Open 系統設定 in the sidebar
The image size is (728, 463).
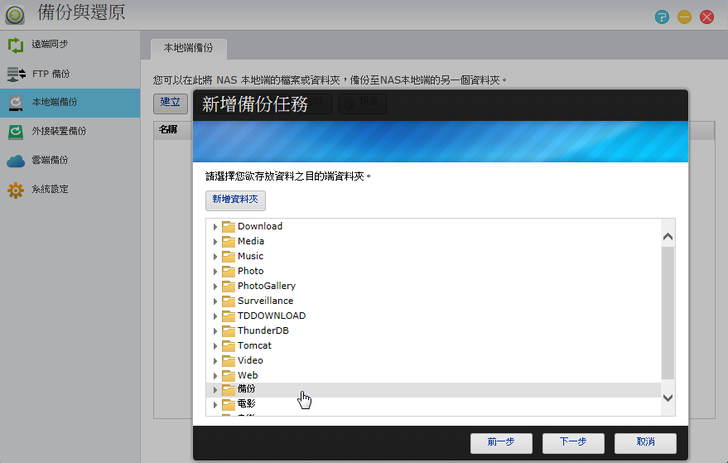point(70,189)
